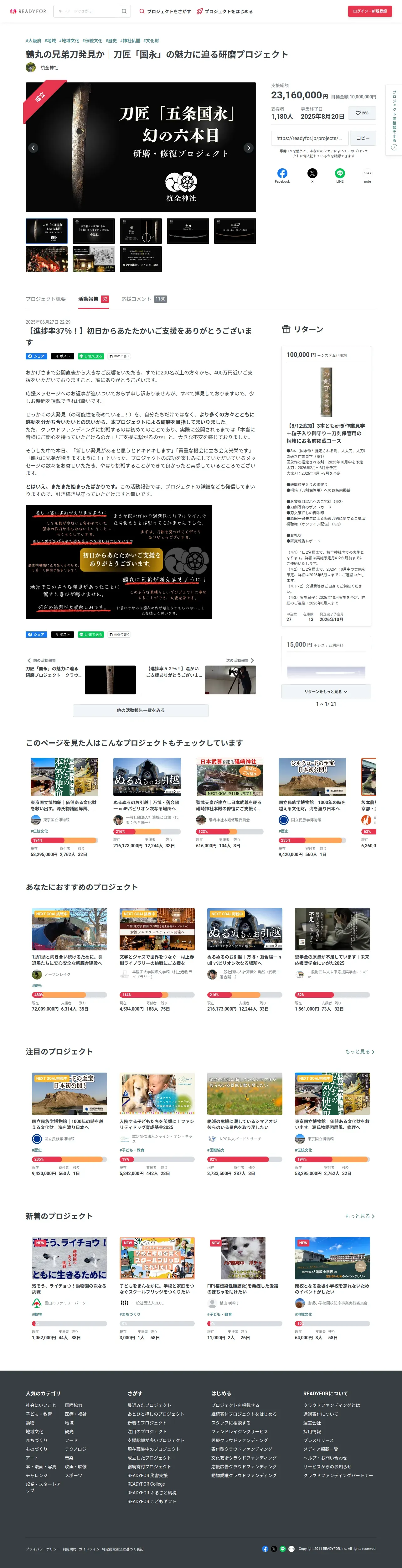Image resolution: width=402 pixels, height=1568 pixels.
Task: Click the keyword search input field
Action: click(x=86, y=11)
